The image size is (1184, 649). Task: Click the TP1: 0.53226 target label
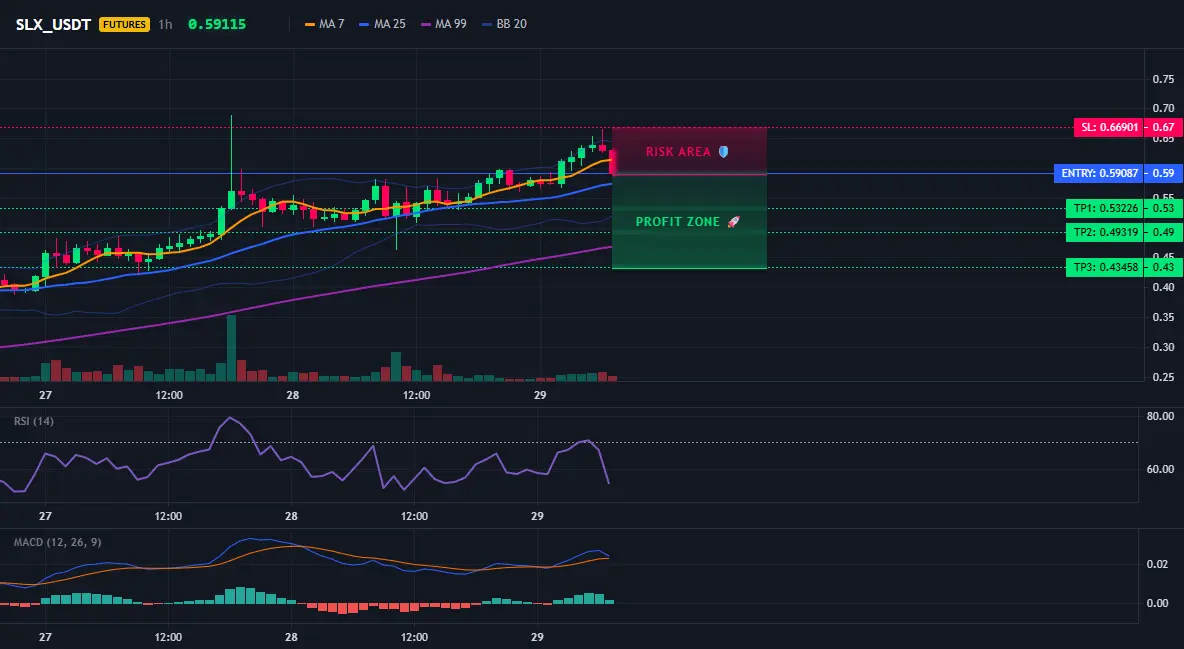[1105, 208]
